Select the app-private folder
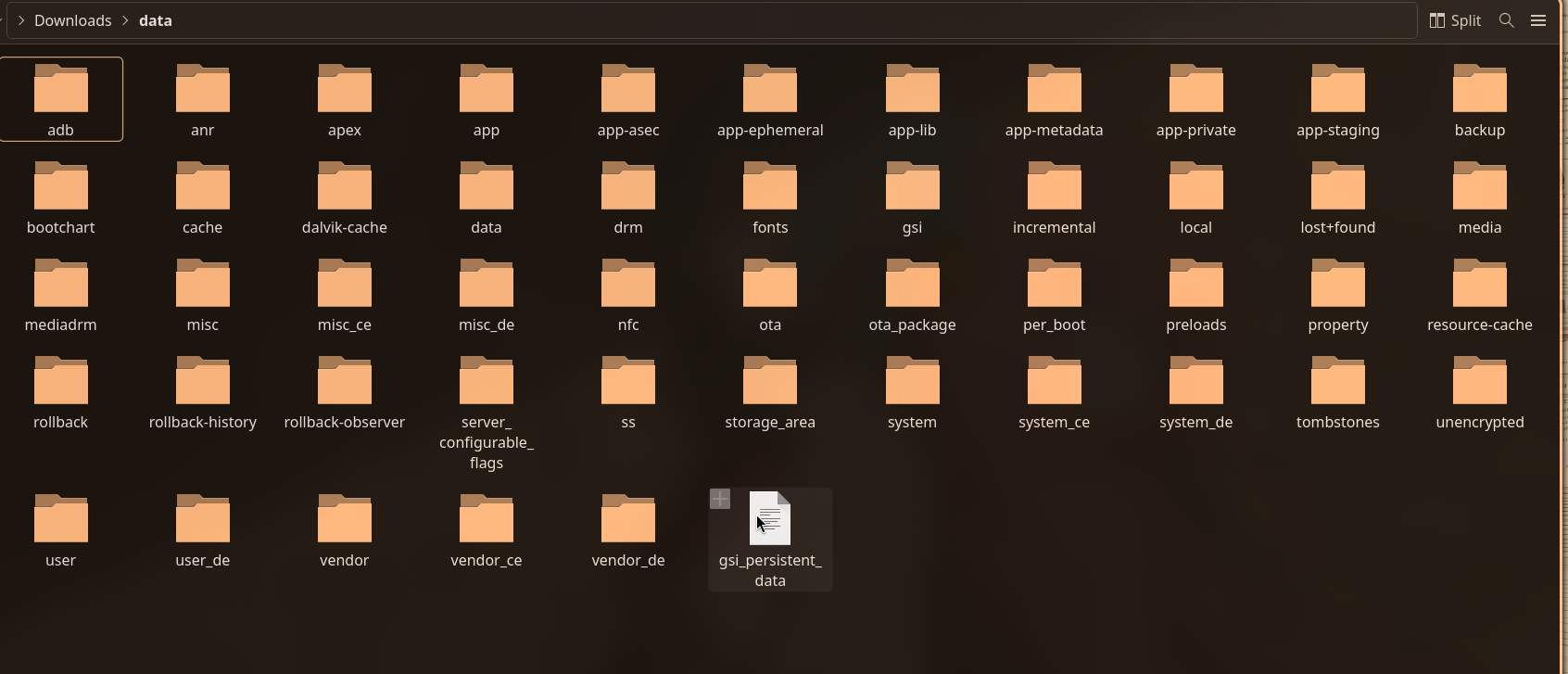This screenshot has height=674, width=1568. pyautogui.click(x=1196, y=99)
